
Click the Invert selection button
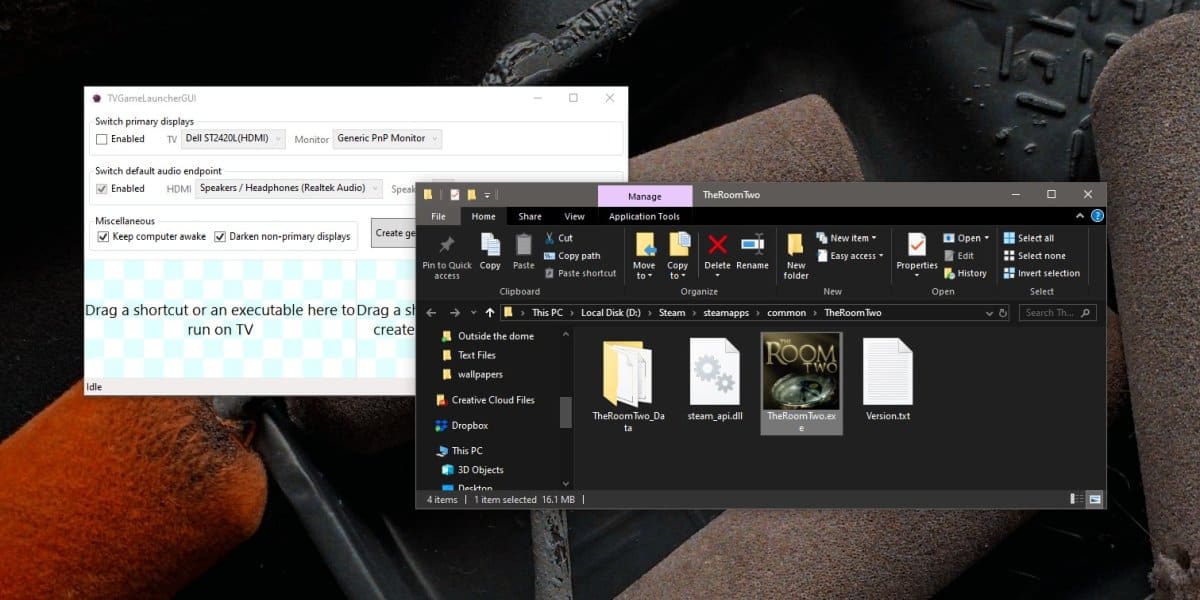point(1041,273)
